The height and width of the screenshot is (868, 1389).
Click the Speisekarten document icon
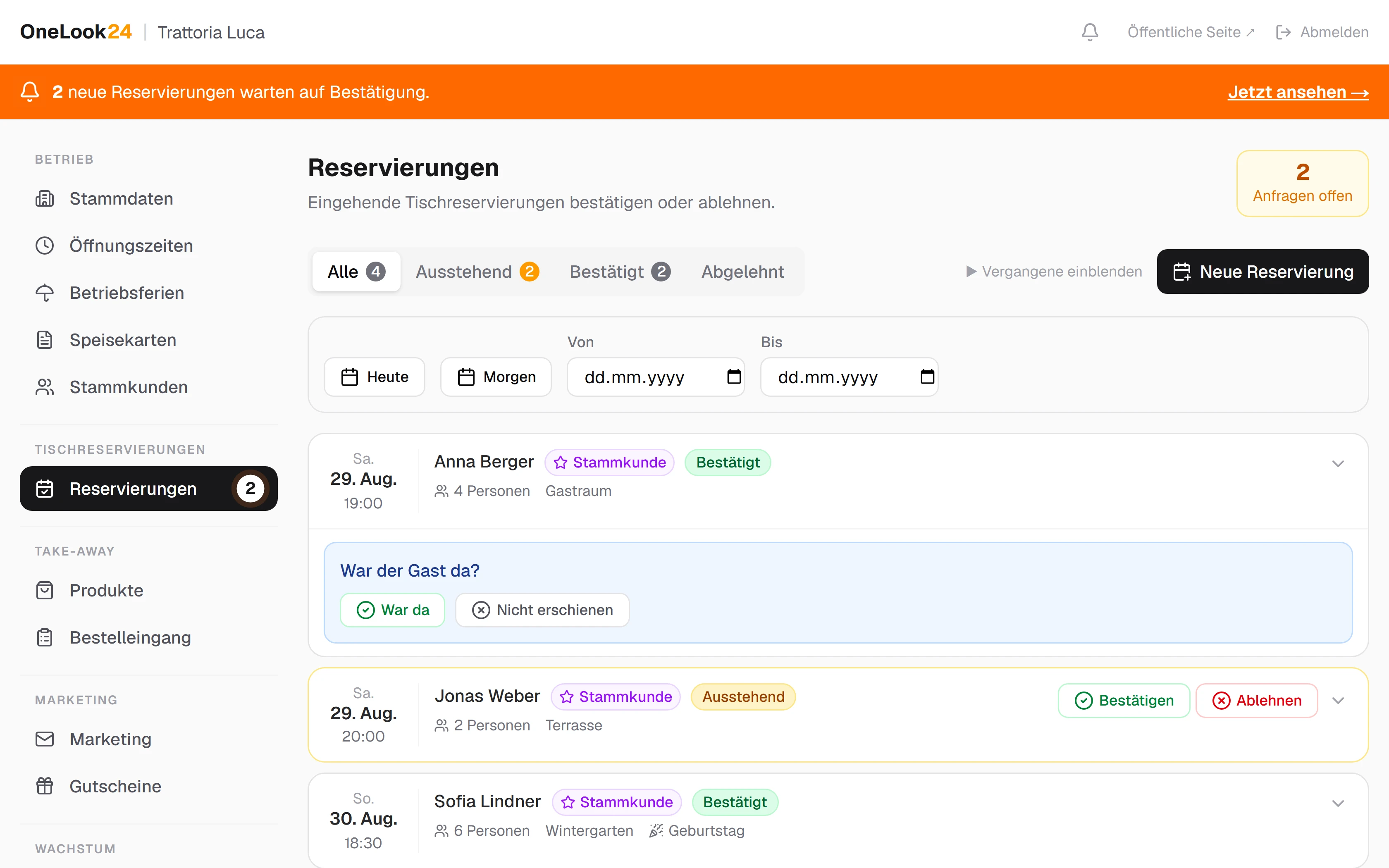tap(45, 340)
